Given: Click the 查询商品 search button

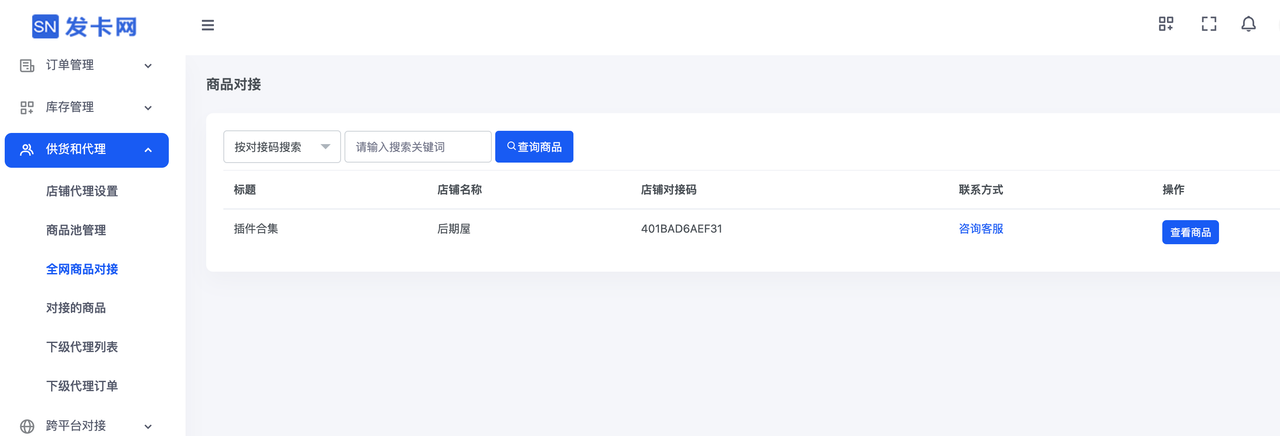Looking at the screenshot, I should click(x=534, y=147).
